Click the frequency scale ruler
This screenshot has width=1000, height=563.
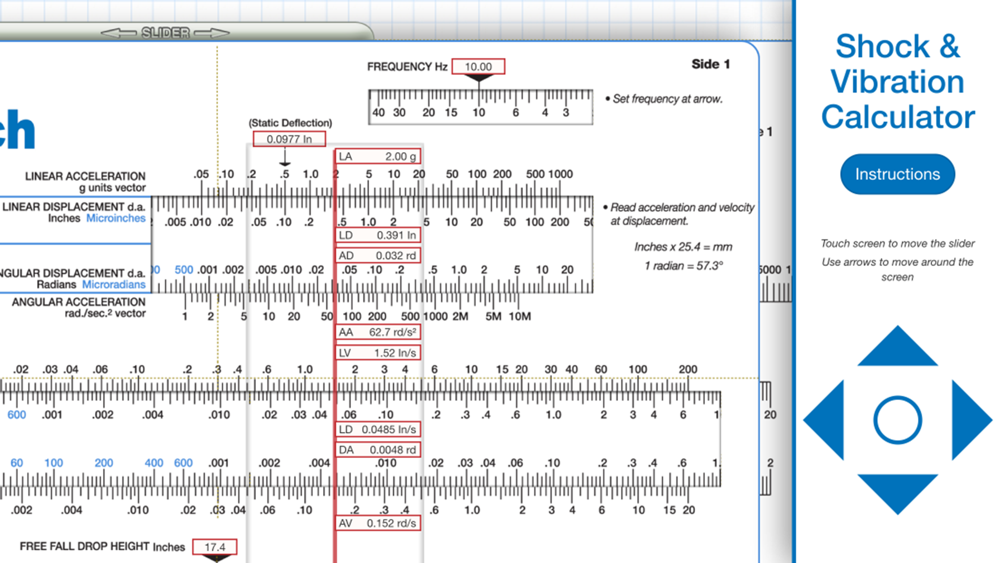[480, 106]
